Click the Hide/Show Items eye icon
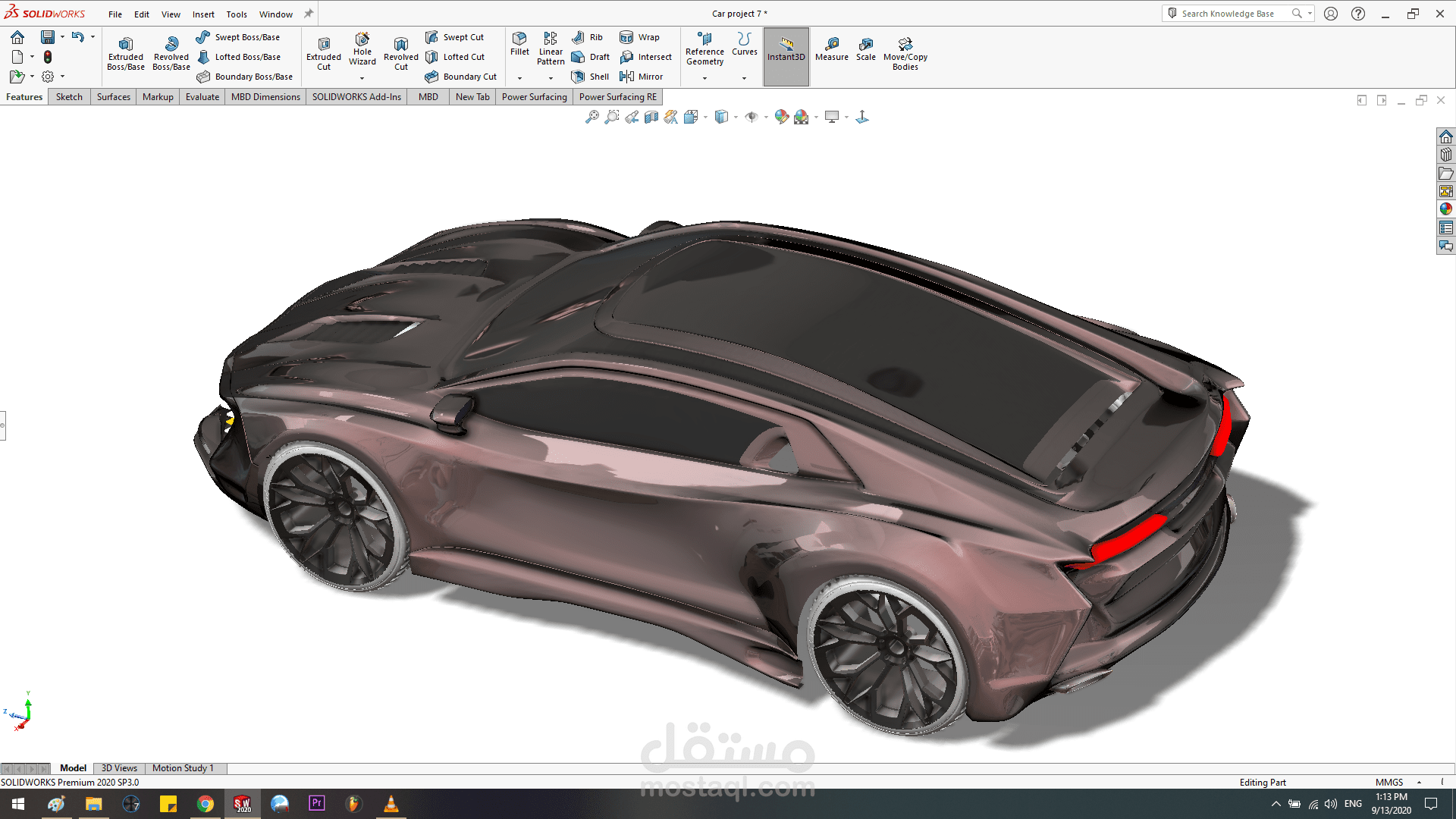1456x819 pixels. coord(752,117)
